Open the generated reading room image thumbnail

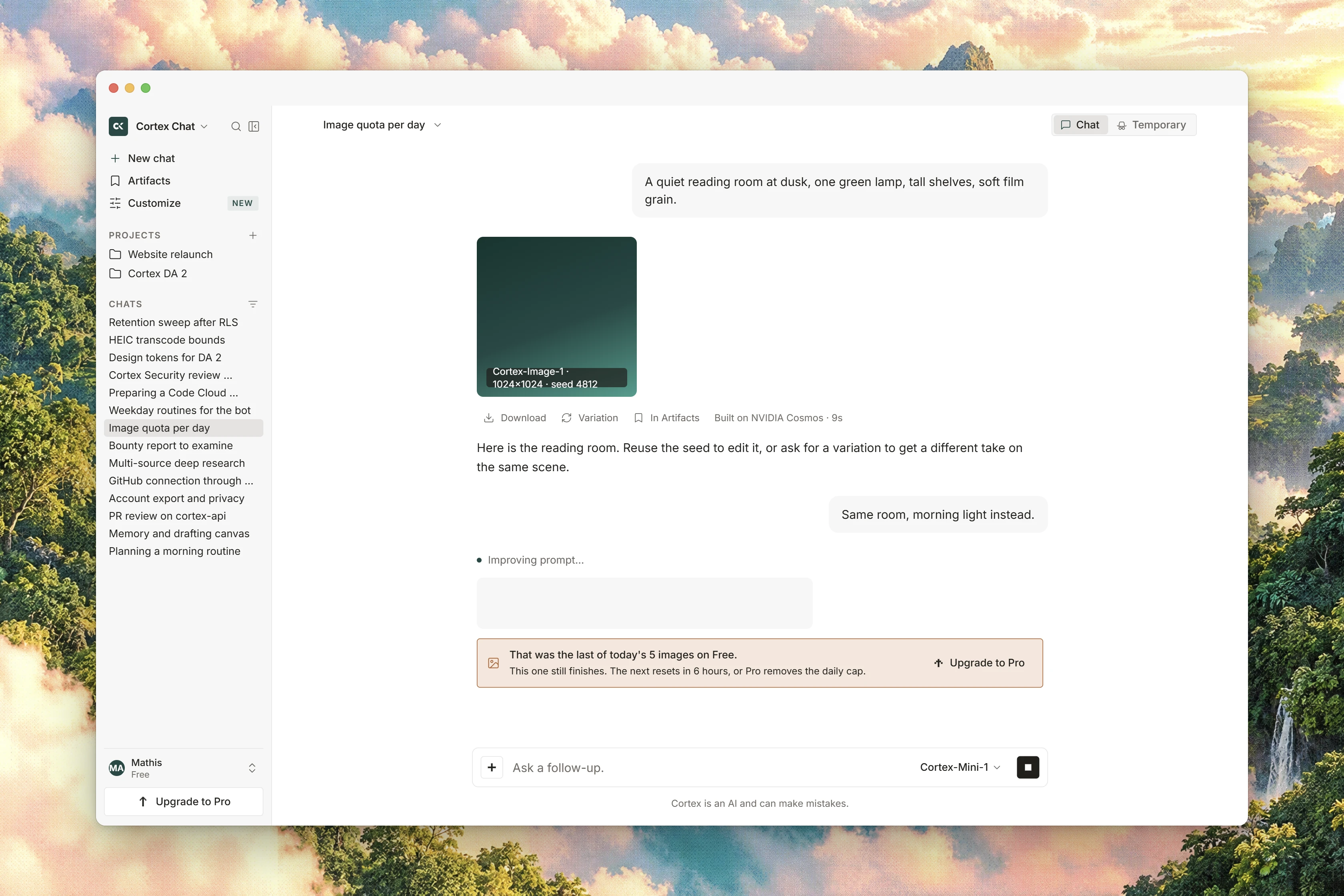click(x=556, y=316)
